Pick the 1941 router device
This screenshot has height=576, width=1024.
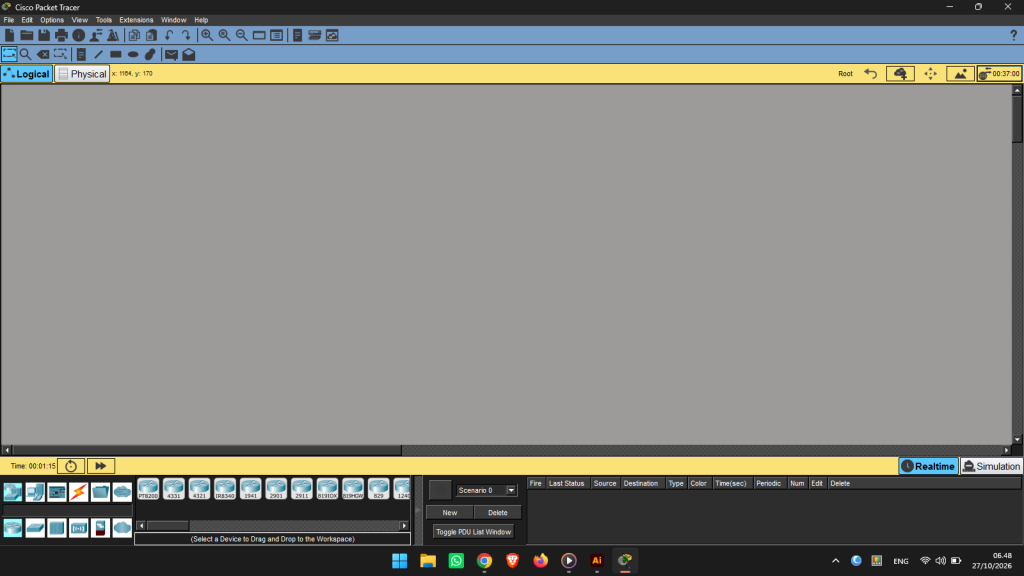point(250,489)
